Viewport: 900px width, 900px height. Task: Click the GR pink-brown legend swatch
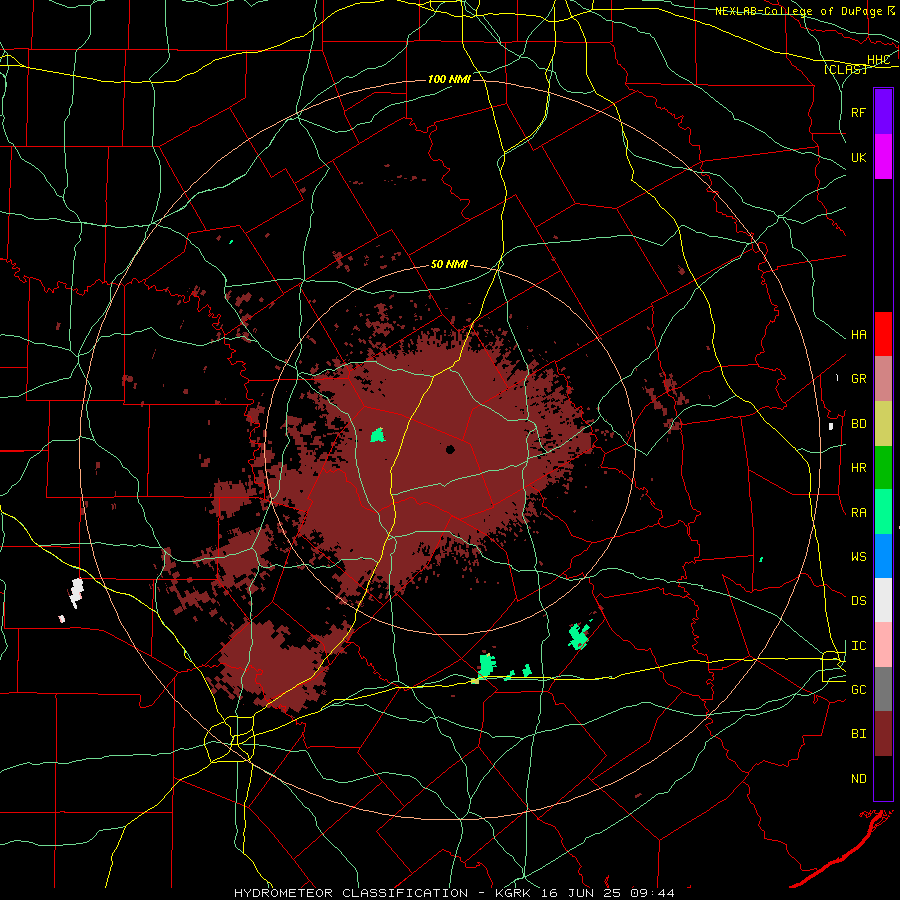[883, 379]
